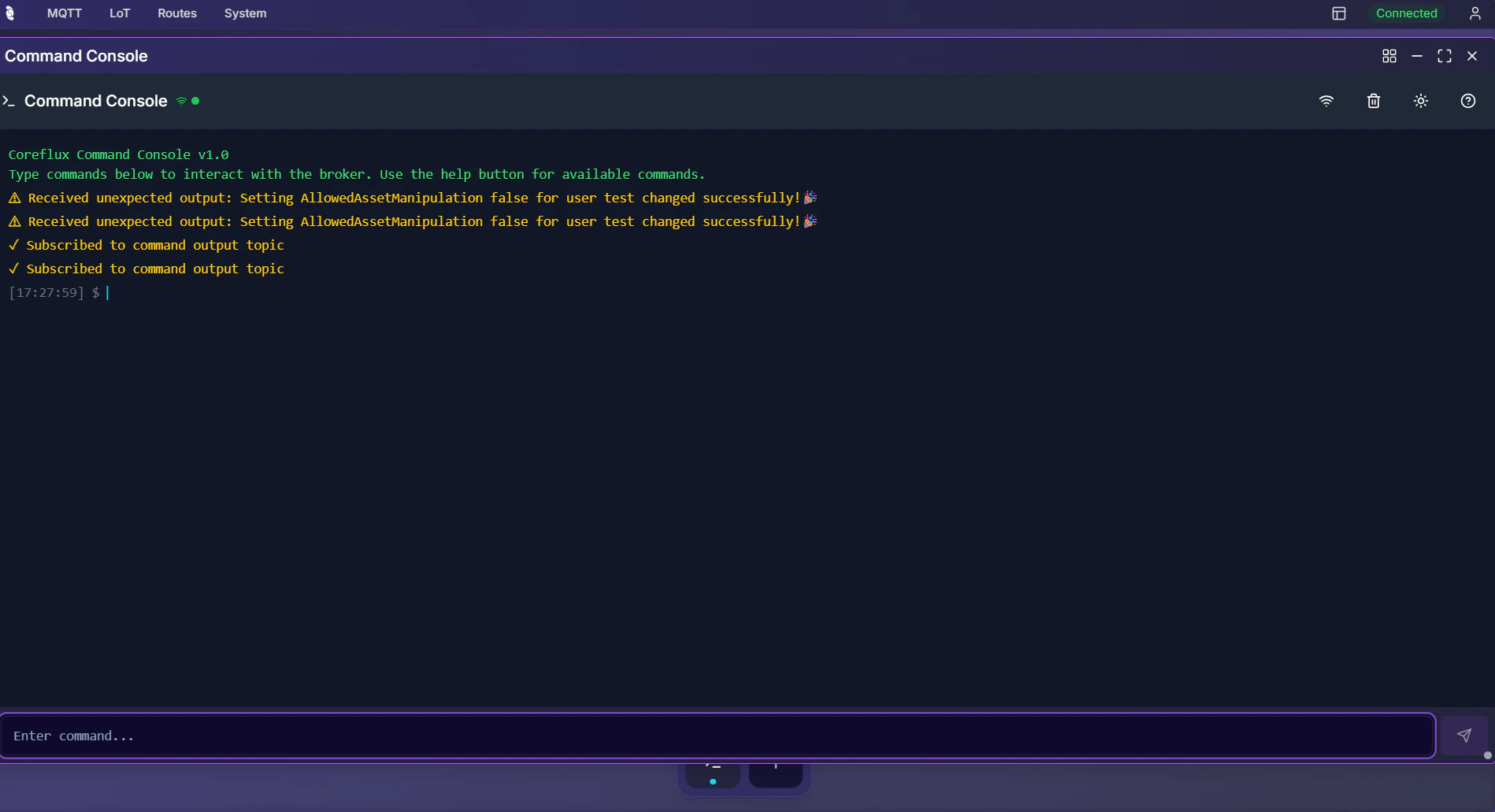1495x812 pixels.
Task: Click the terminal prompt icon beside Command Console
Action: 8,101
